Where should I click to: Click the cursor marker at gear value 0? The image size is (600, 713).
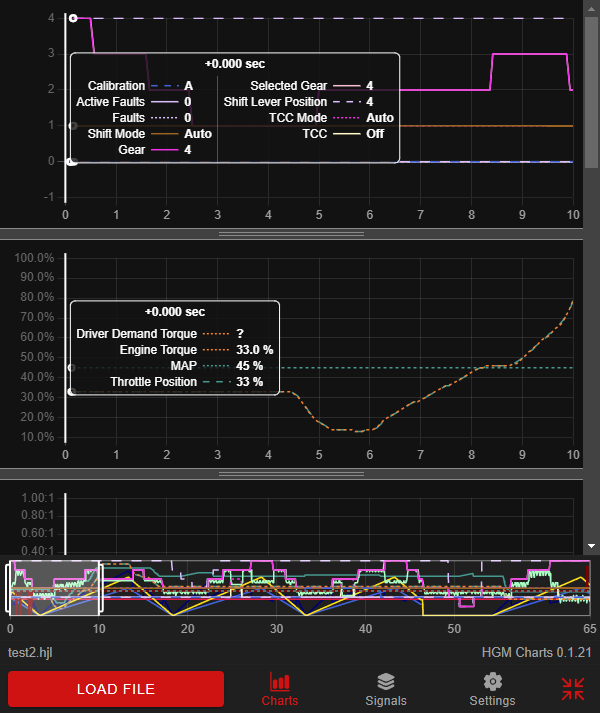(x=73, y=161)
